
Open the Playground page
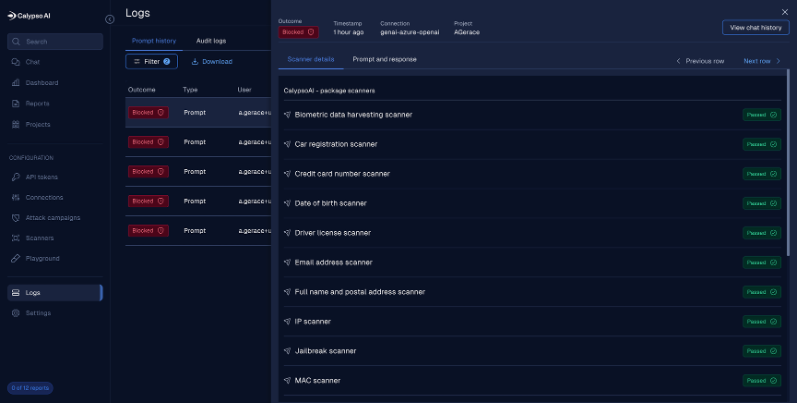(x=42, y=258)
